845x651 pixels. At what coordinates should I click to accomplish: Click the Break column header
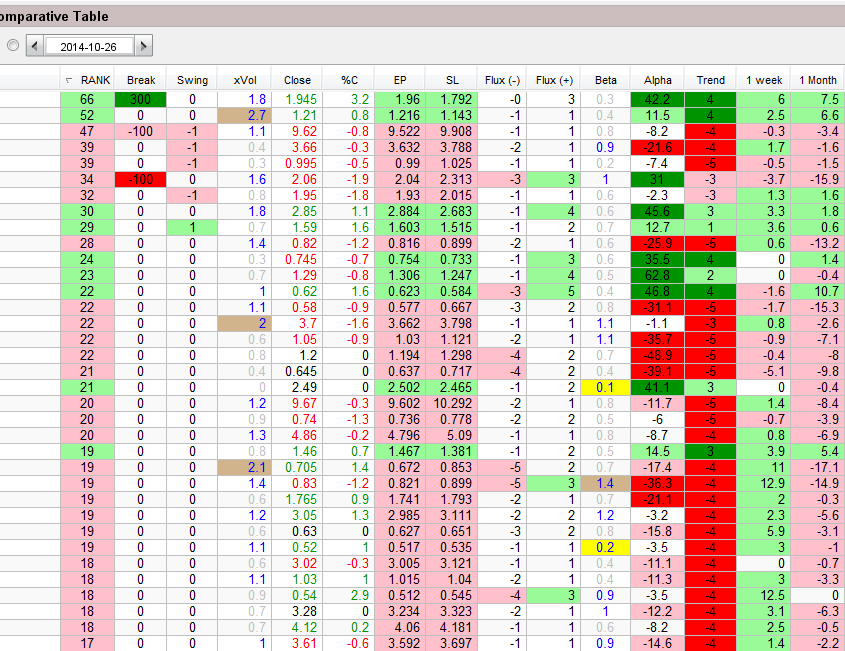pyautogui.click(x=140, y=80)
